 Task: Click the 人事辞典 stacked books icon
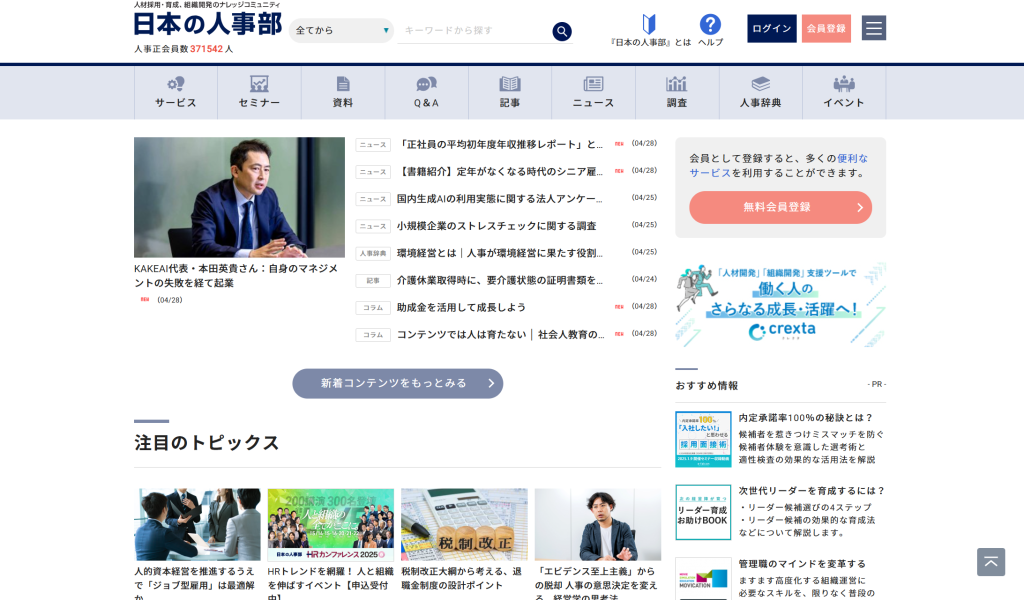click(761, 84)
